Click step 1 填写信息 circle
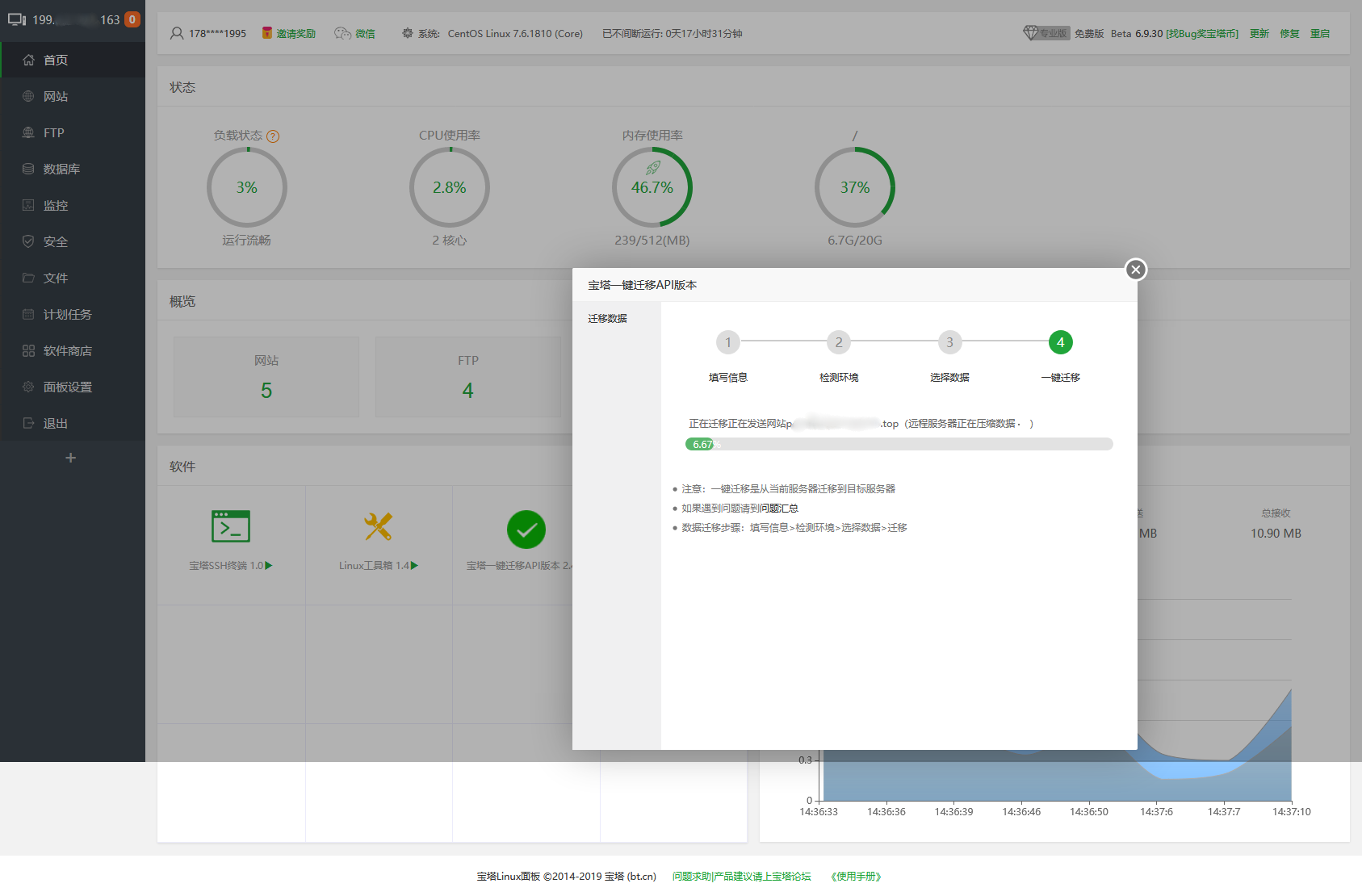This screenshot has width=1362, height=896. 728,342
